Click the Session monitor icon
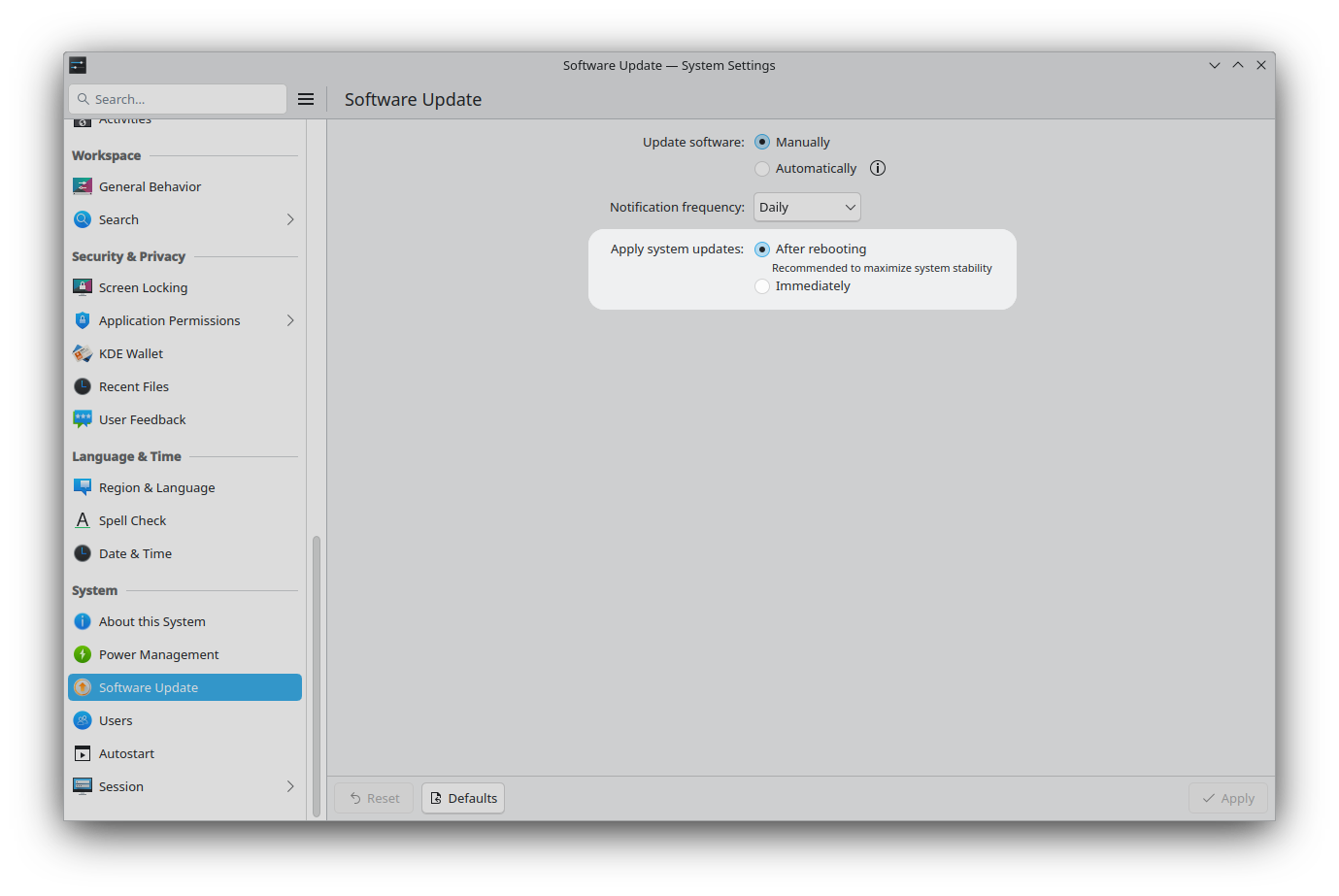The width and height of the screenshot is (1339, 896). (x=83, y=786)
